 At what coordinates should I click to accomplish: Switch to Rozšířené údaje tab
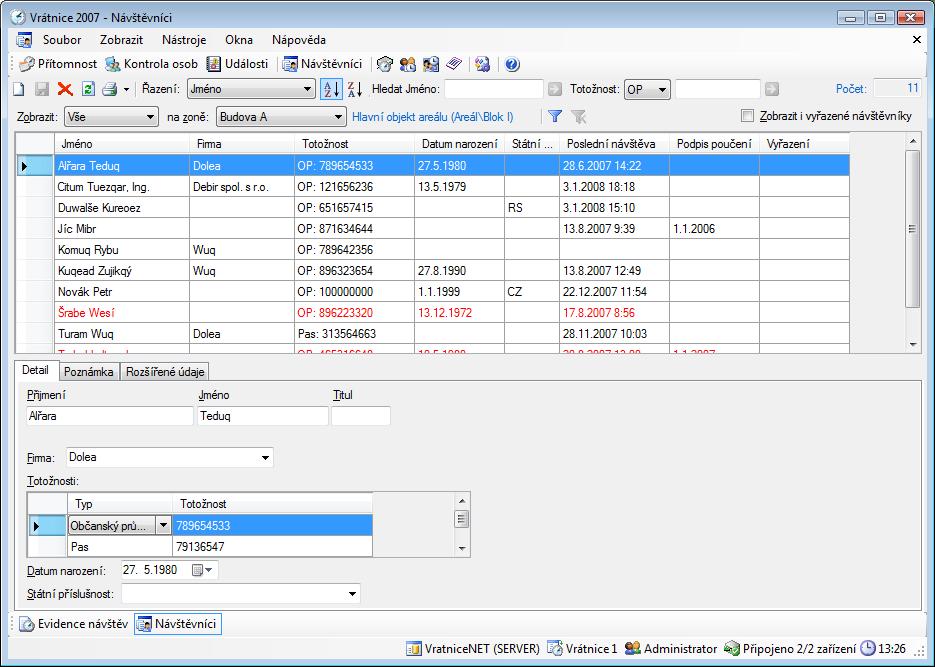pyautogui.click(x=165, y=372)
